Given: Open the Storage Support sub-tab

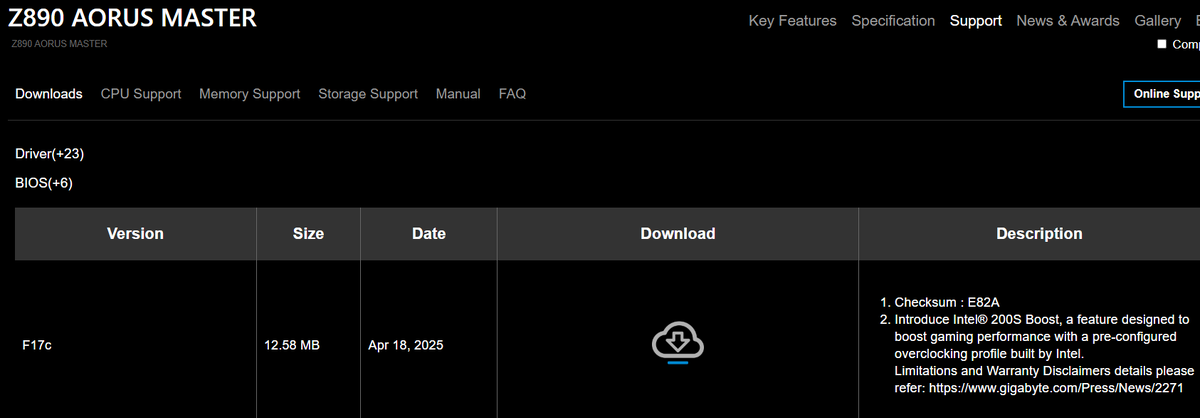Looking at the screenshot, I should pyautogui.click(x=368, y=94).
